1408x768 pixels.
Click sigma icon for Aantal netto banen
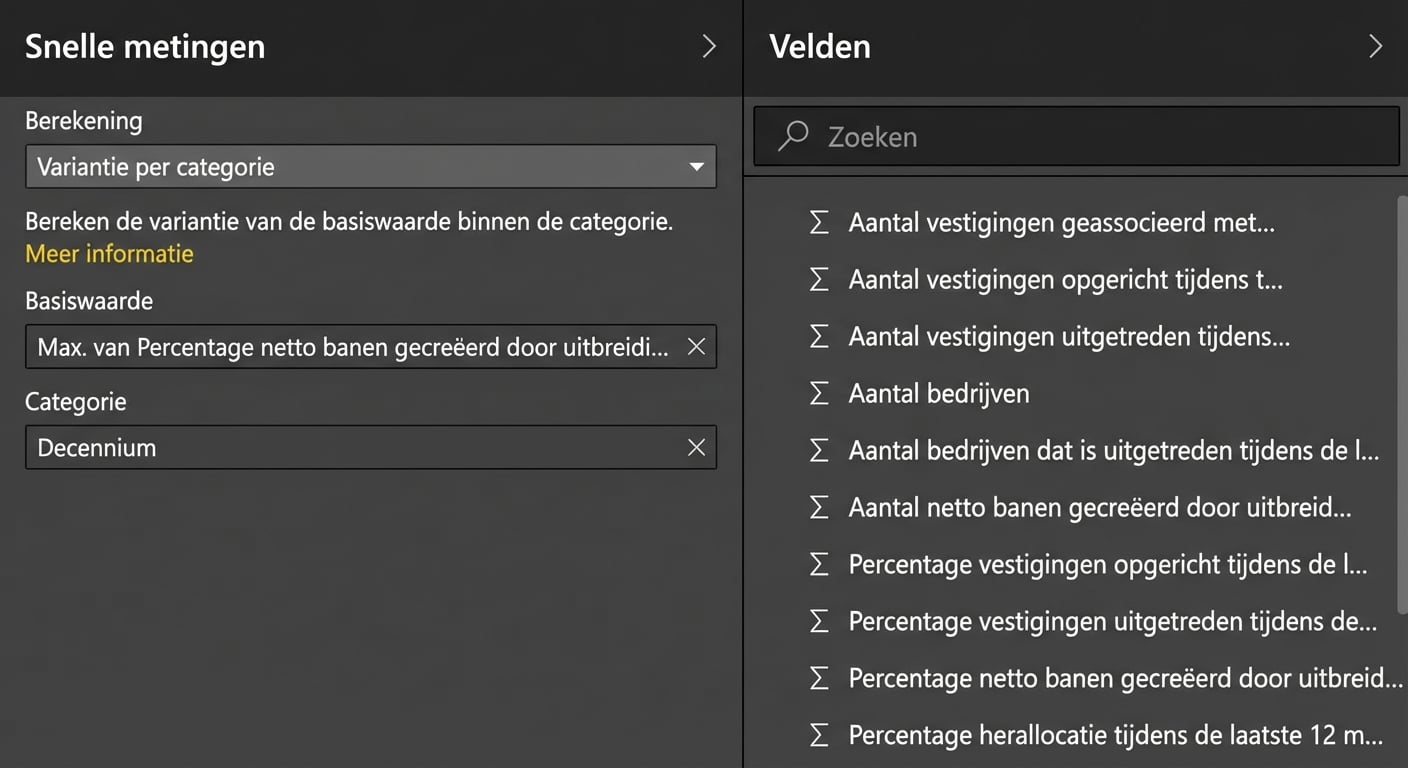[819, 508]
